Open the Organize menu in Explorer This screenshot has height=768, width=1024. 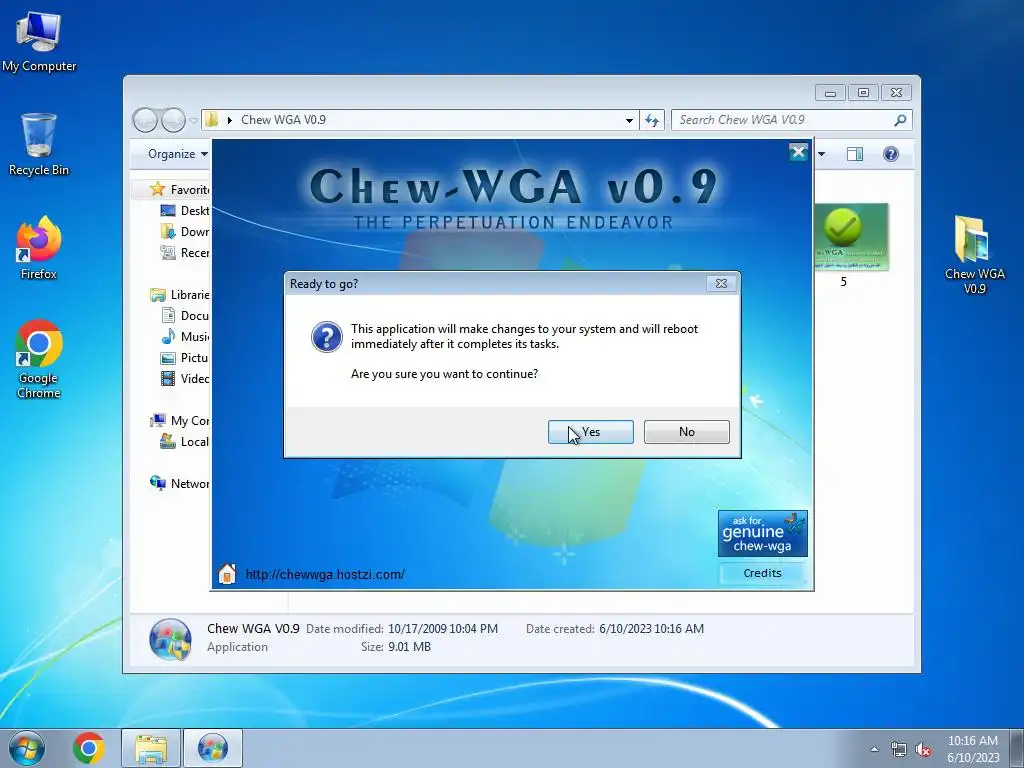tap(177, 153)
